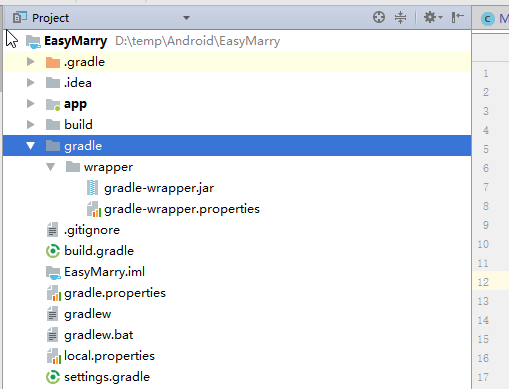The image size is (509, 389).
Task: Click line number 17 in editor gutter
Action: [483, 377]
